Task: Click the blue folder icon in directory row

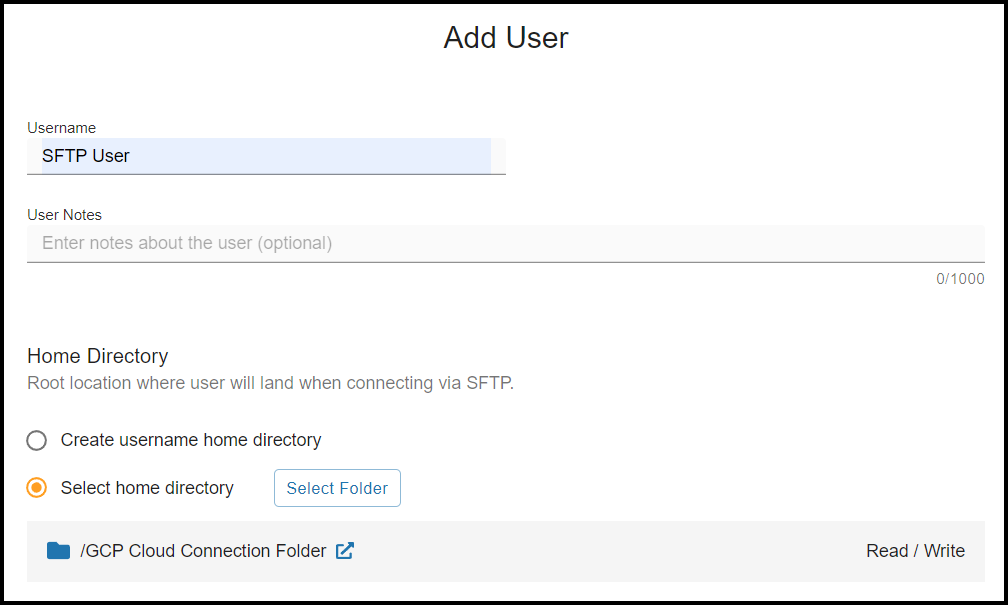Action: [58, 551]
